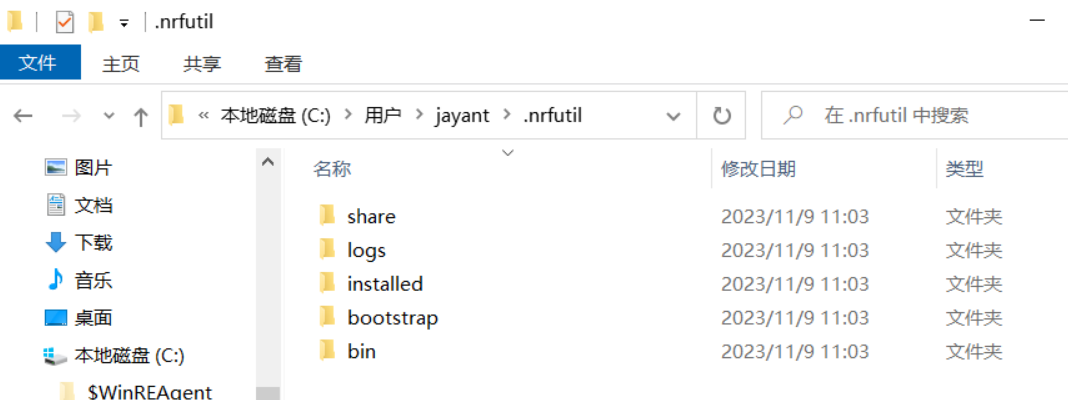This screenshot has height=400, width=1068.
Task: Open the recent locations dropdown arrow
Action: tap(109, 116)
